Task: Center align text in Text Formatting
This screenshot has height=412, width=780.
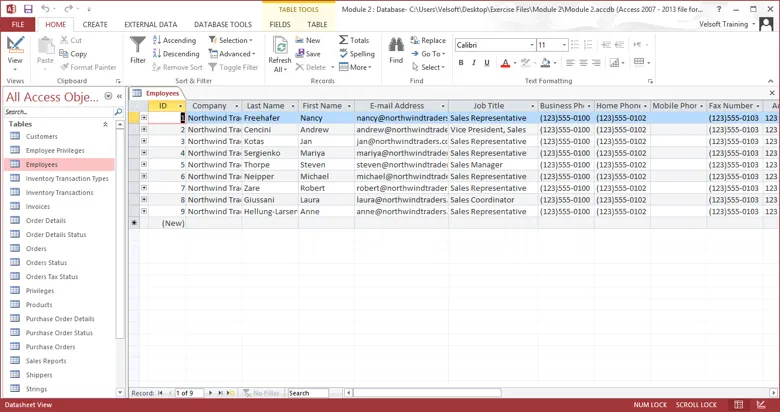Action: click(x=583, y=63)
